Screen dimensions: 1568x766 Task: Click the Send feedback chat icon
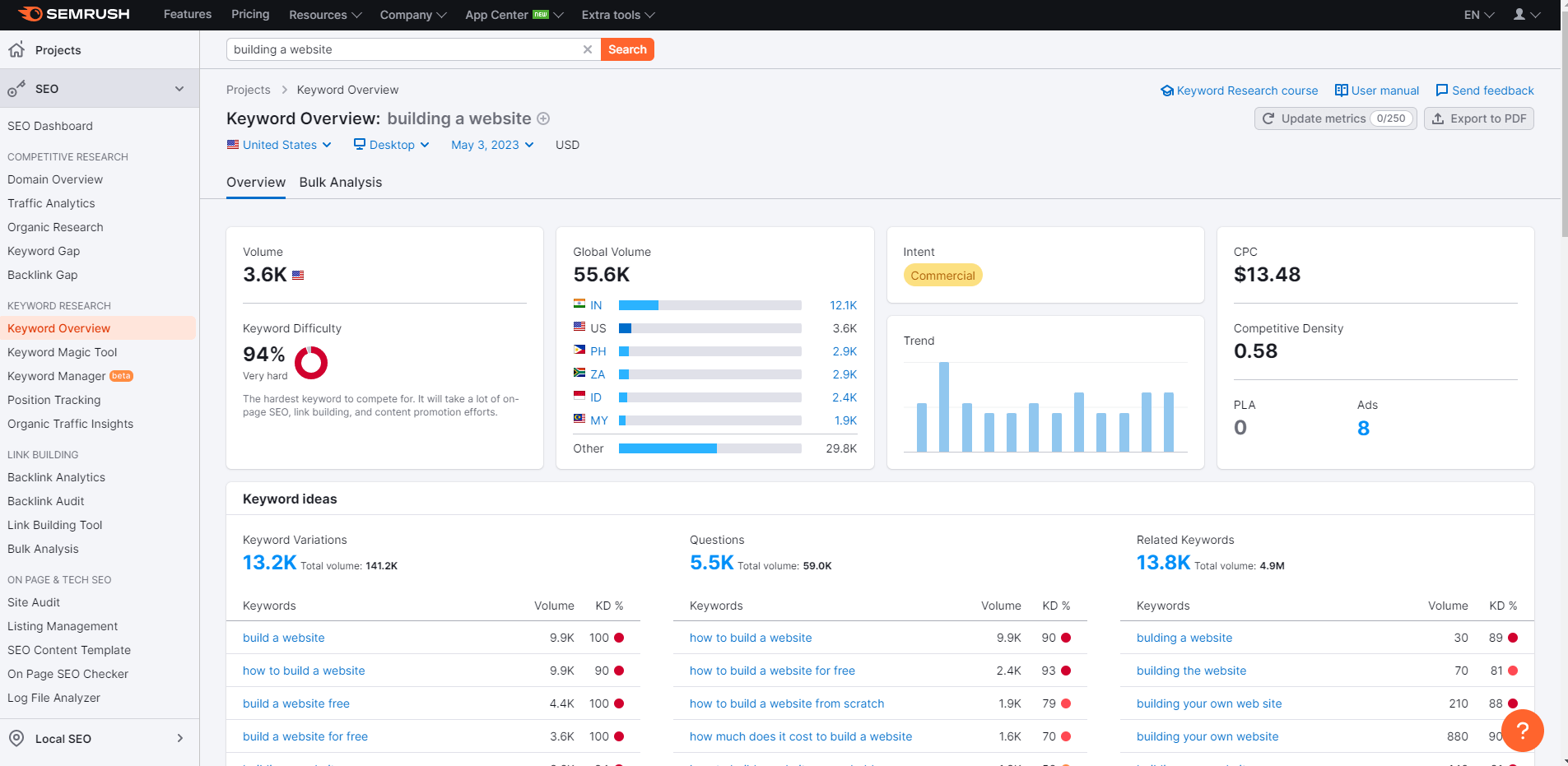point(1441,91)
